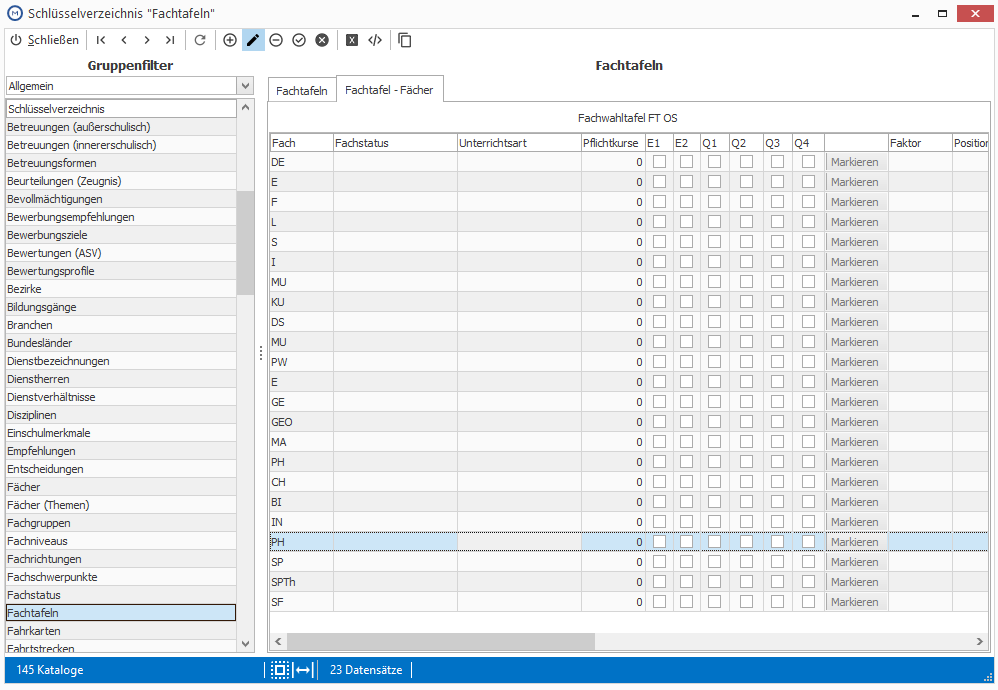Click the duplicate copy icon in toolbar
Viewport: 998px width, 690px height.
[404, 40]
